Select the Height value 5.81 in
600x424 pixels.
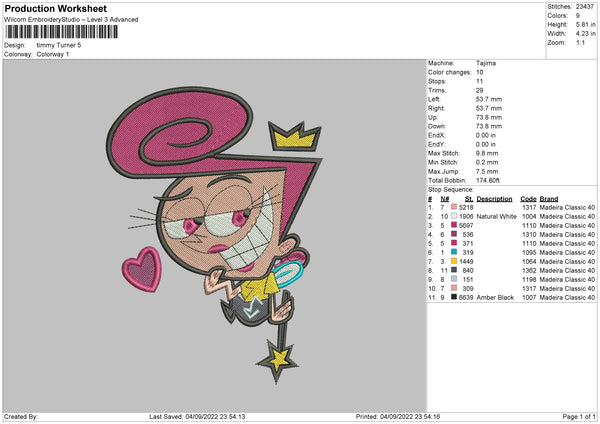pyautogui.click(x=585, y=24)
